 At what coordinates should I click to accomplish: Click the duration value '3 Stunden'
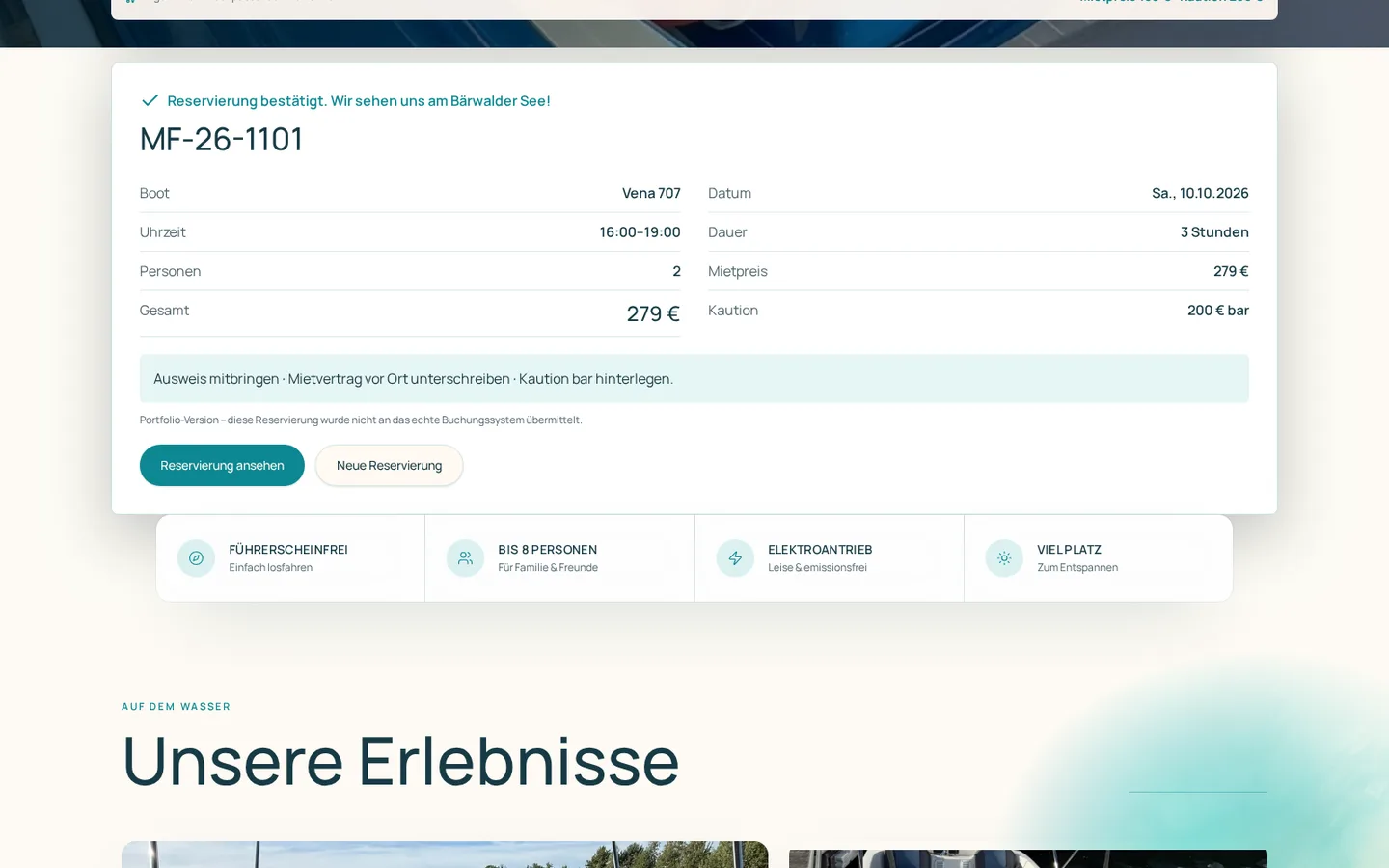click(1214, 232)
